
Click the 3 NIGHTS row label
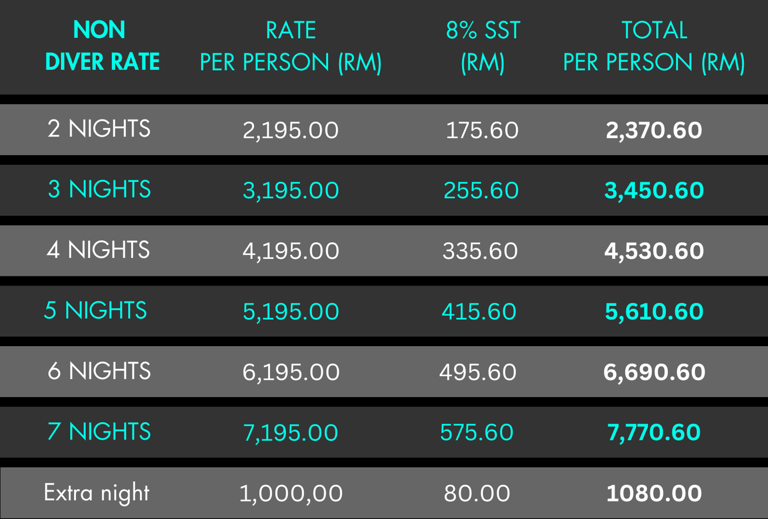pyautogui.click(x=99, y=189)
